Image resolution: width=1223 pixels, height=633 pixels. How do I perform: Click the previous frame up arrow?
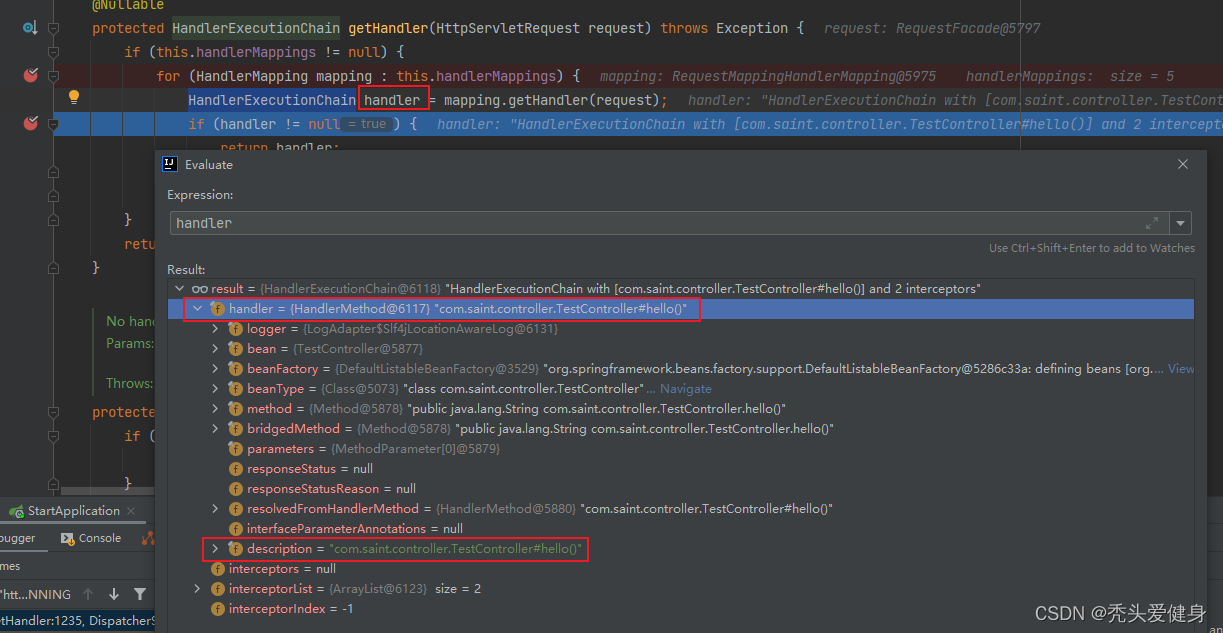[89, 594]
